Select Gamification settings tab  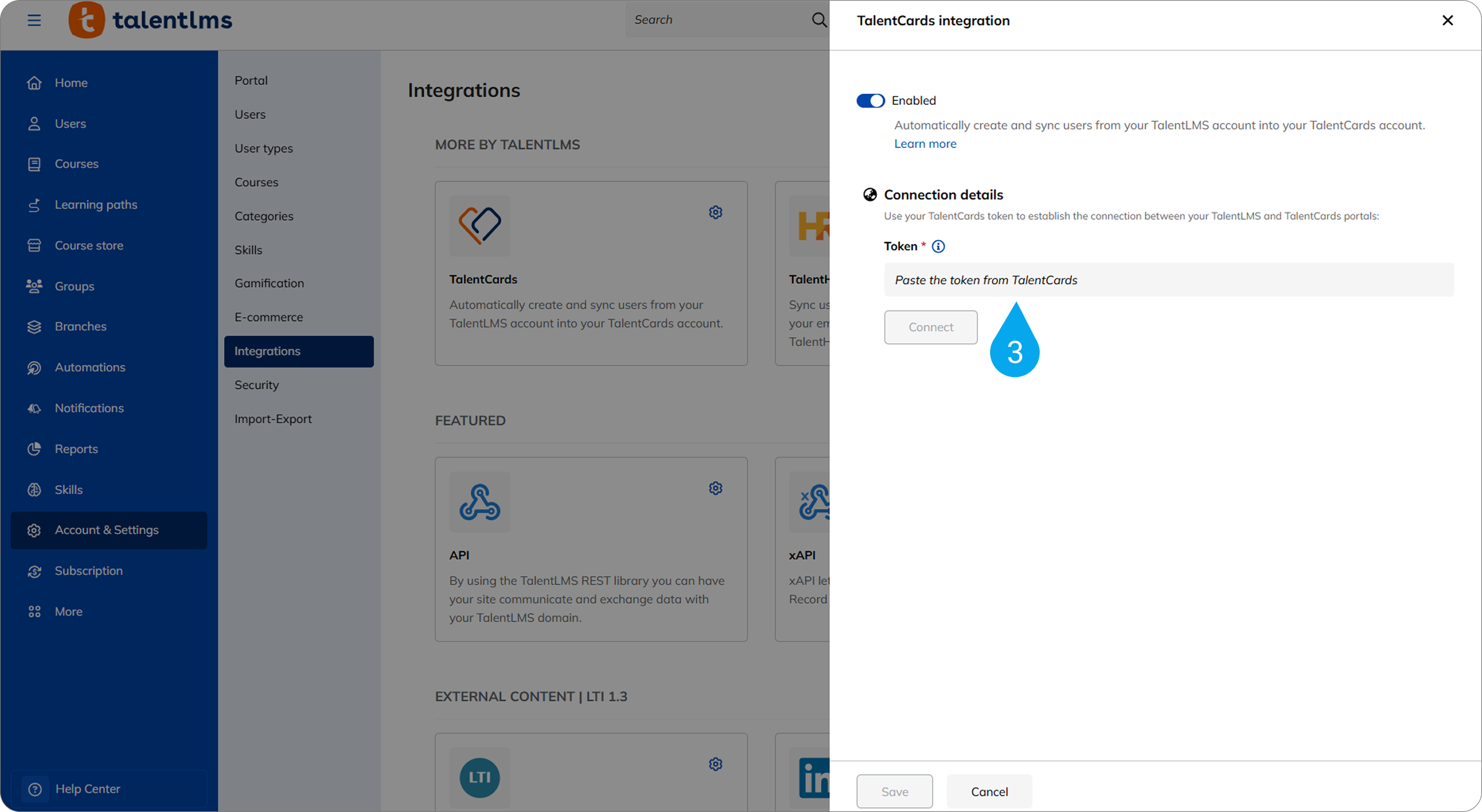pos(299,283)
